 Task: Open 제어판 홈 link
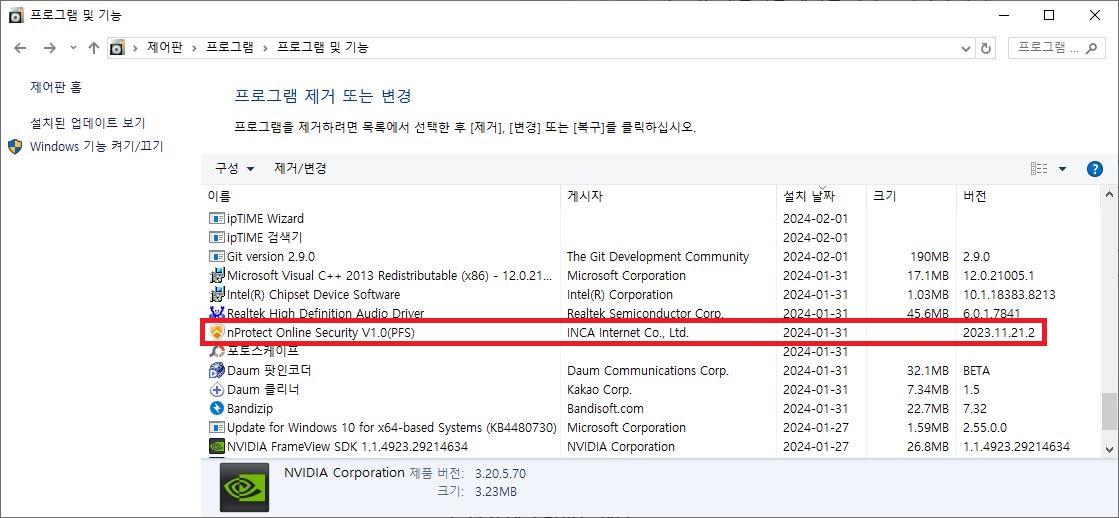click(56, 87)
